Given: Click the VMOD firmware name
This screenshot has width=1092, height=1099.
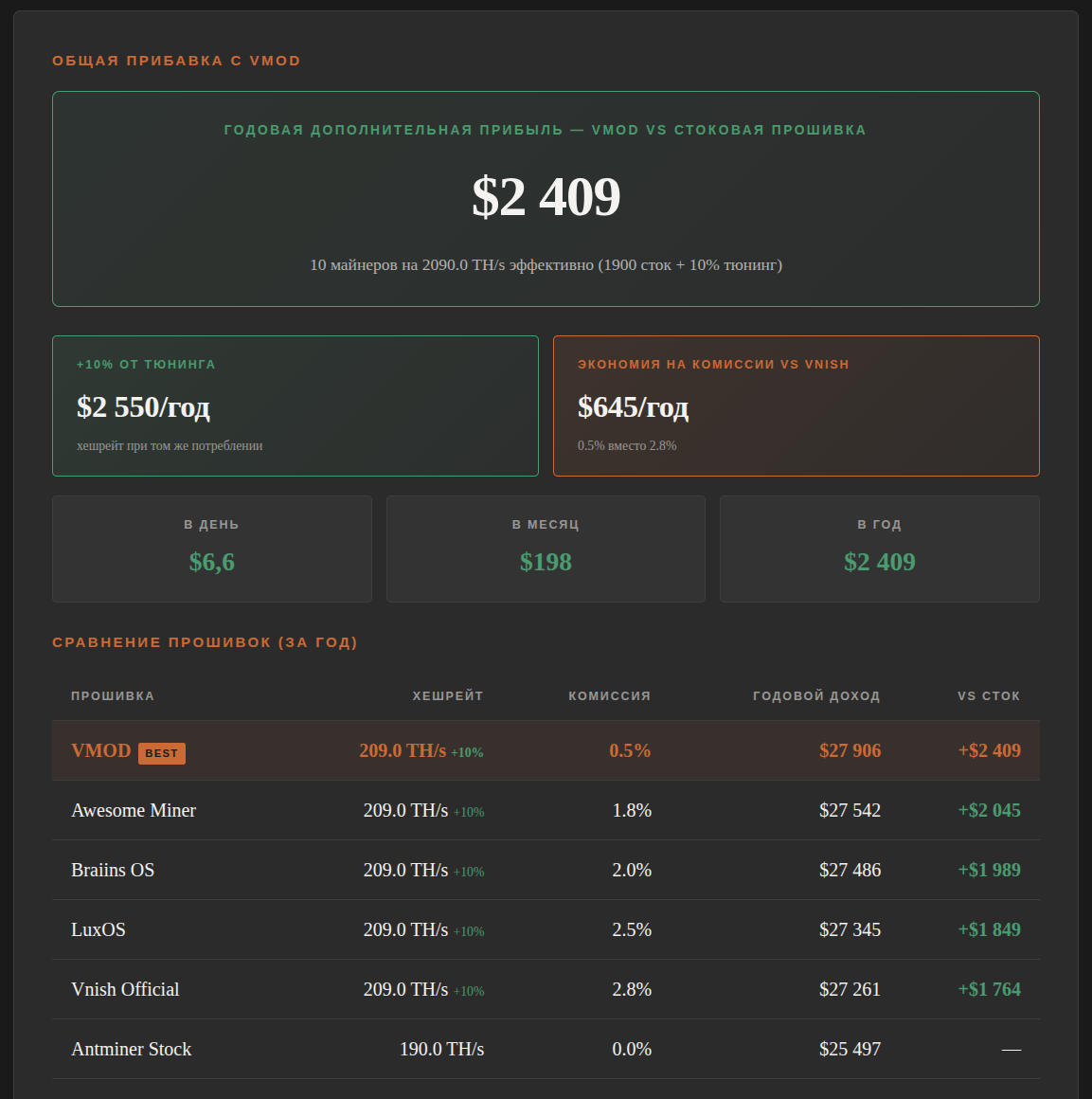Looking at the screenshot, I should (100, 750).
